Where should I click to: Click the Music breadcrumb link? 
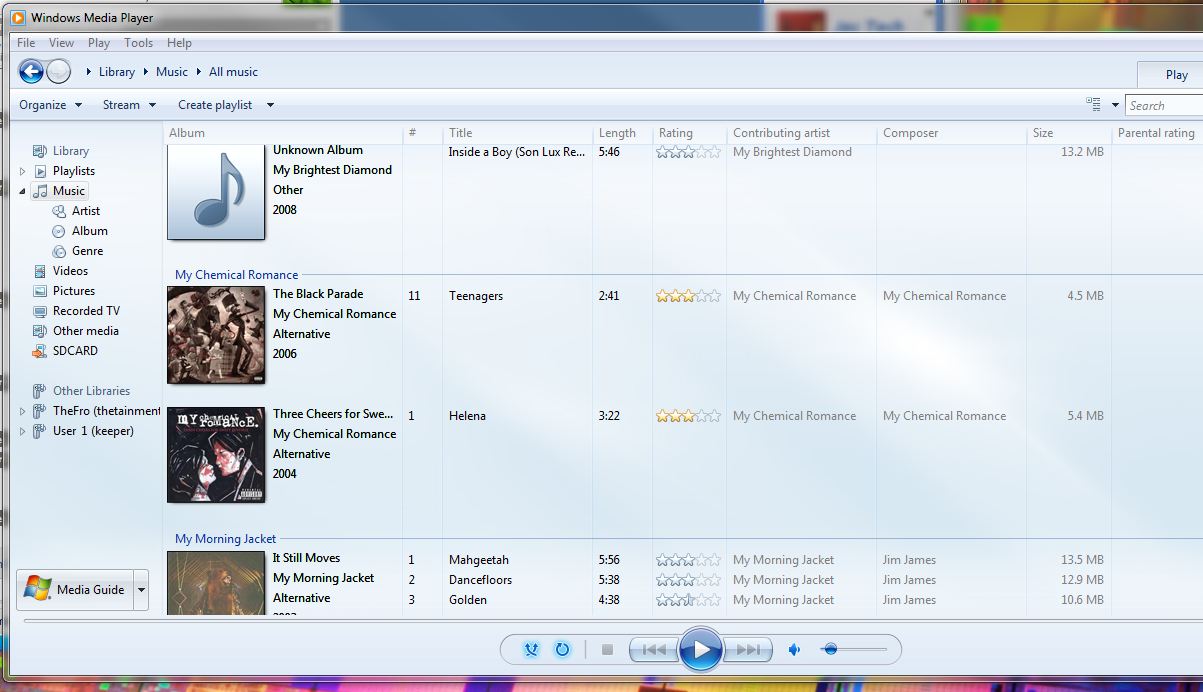pos(172,72)
